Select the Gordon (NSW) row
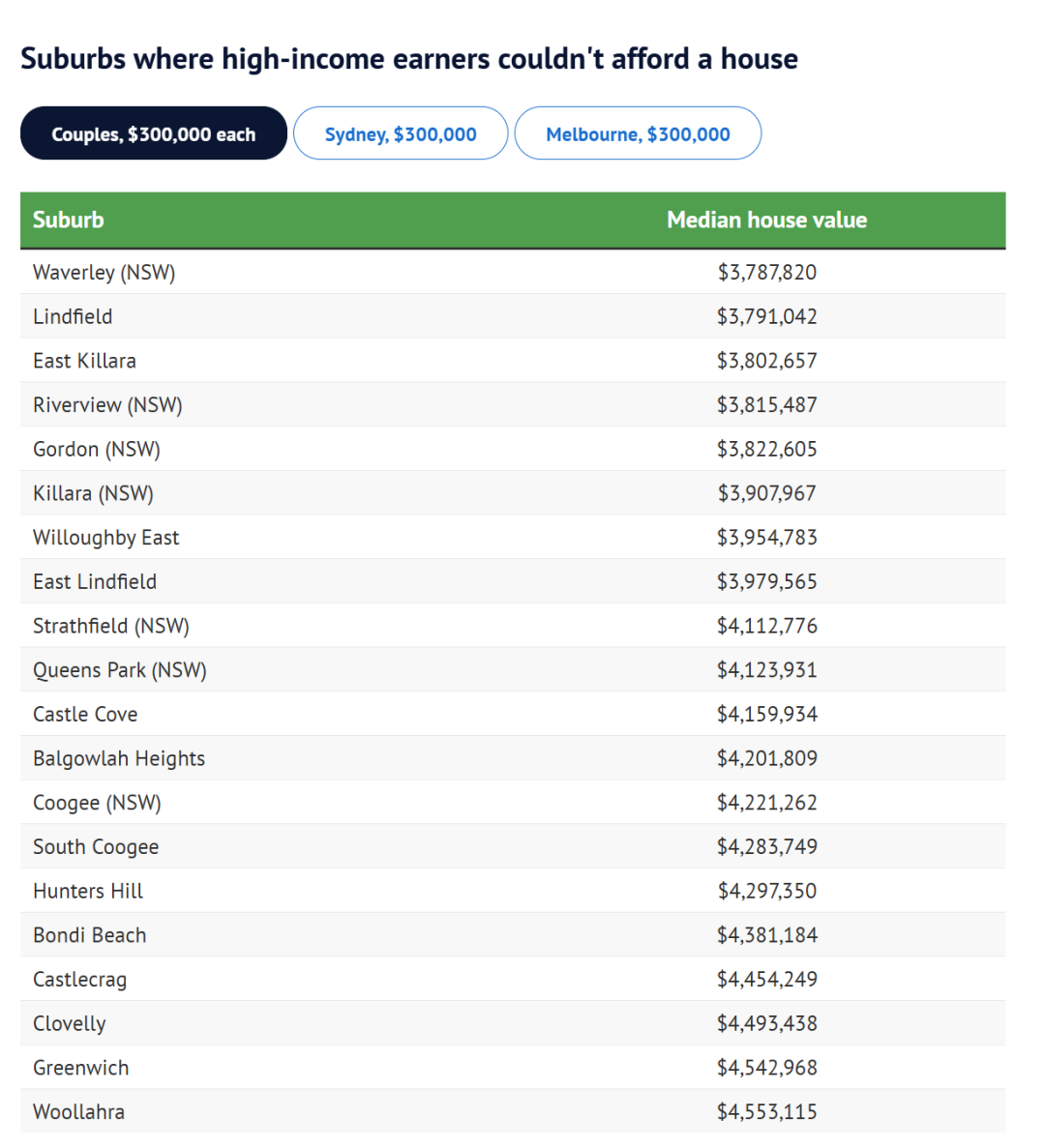Image resolution: width=1045 pixels, height=1148 pixels. click(513, 449)
